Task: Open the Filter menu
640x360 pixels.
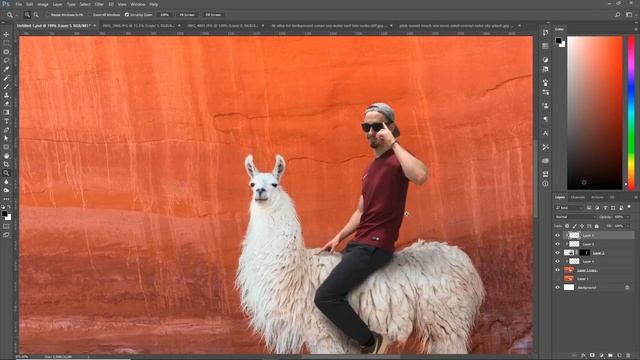Action: [x=99, y=4]
